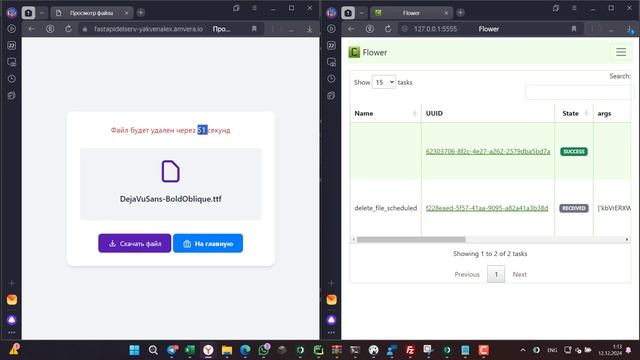The image size is (640, 360).
Task: Open the Flower hamburger menu
Action: pos(621,52)
